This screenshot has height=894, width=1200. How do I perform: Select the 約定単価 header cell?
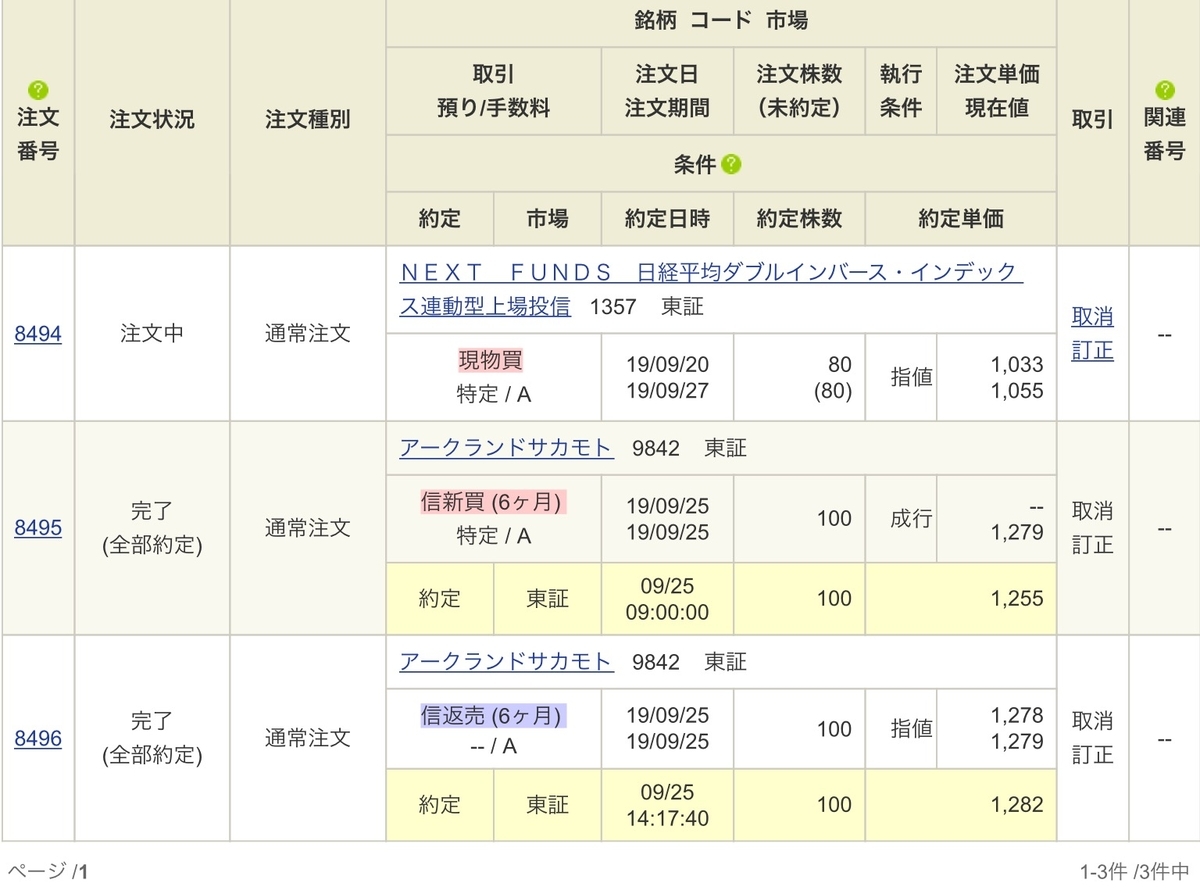click(960, 217)
